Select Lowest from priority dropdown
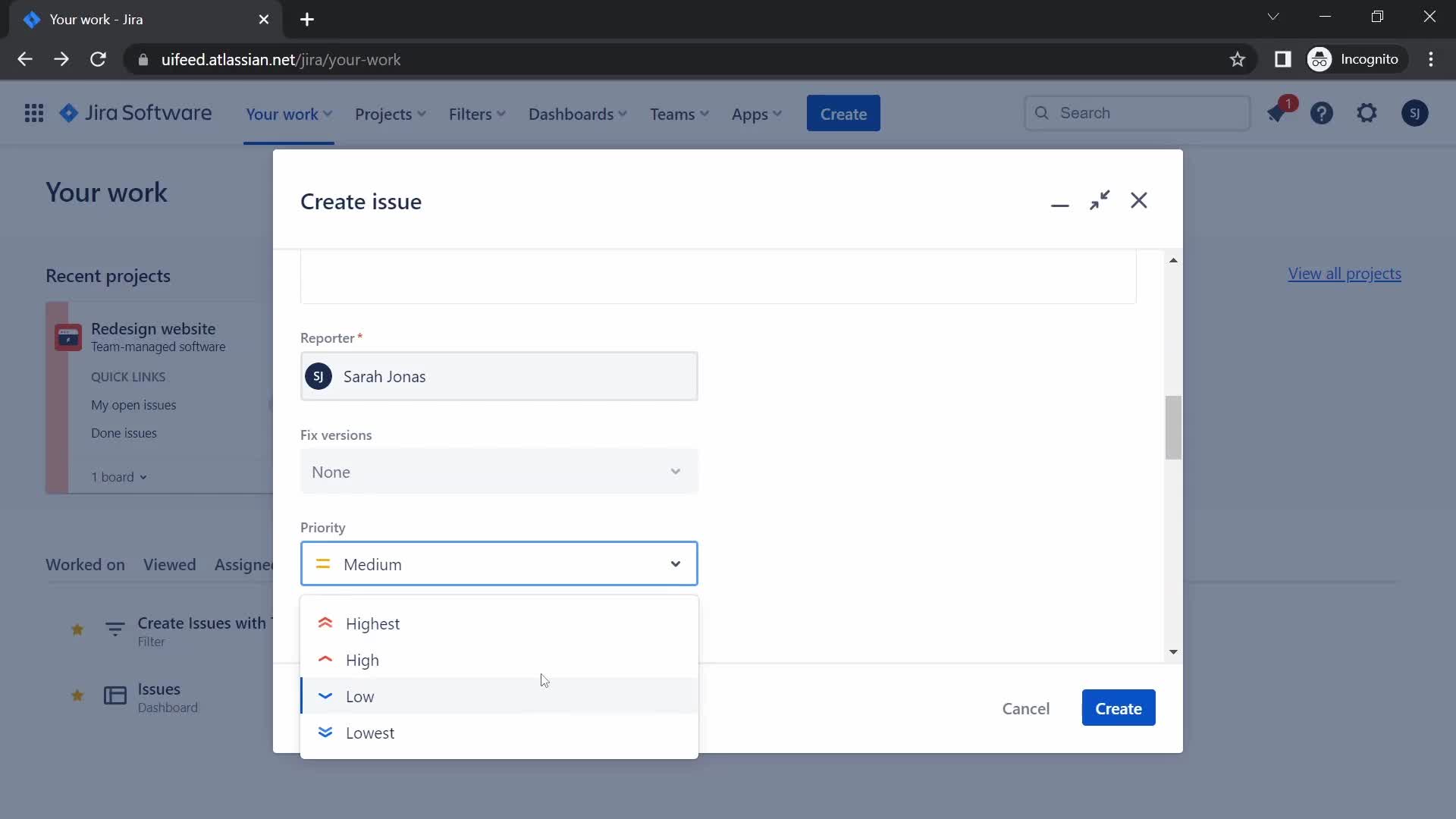The image size is (1456, 819). point(370,732)
